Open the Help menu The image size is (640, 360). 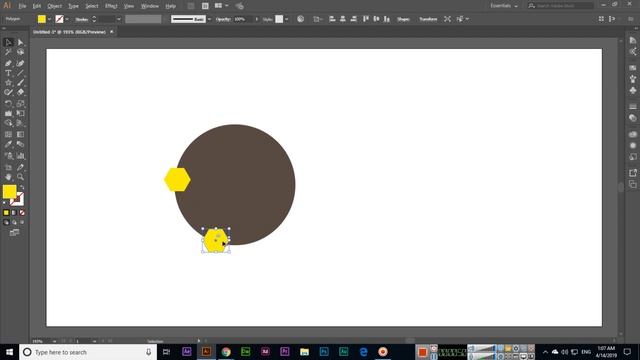(171, 6)
